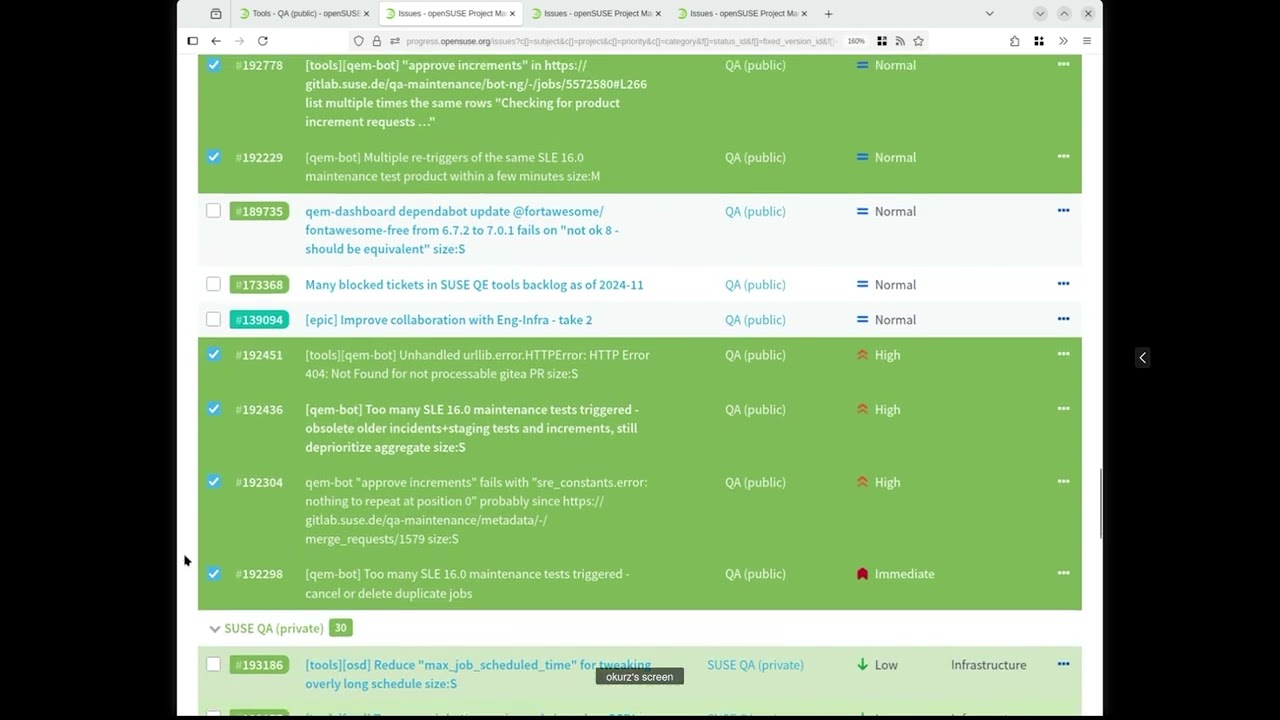
Task: Open actions menu for issue #192451
Action: pos(1063,354)
